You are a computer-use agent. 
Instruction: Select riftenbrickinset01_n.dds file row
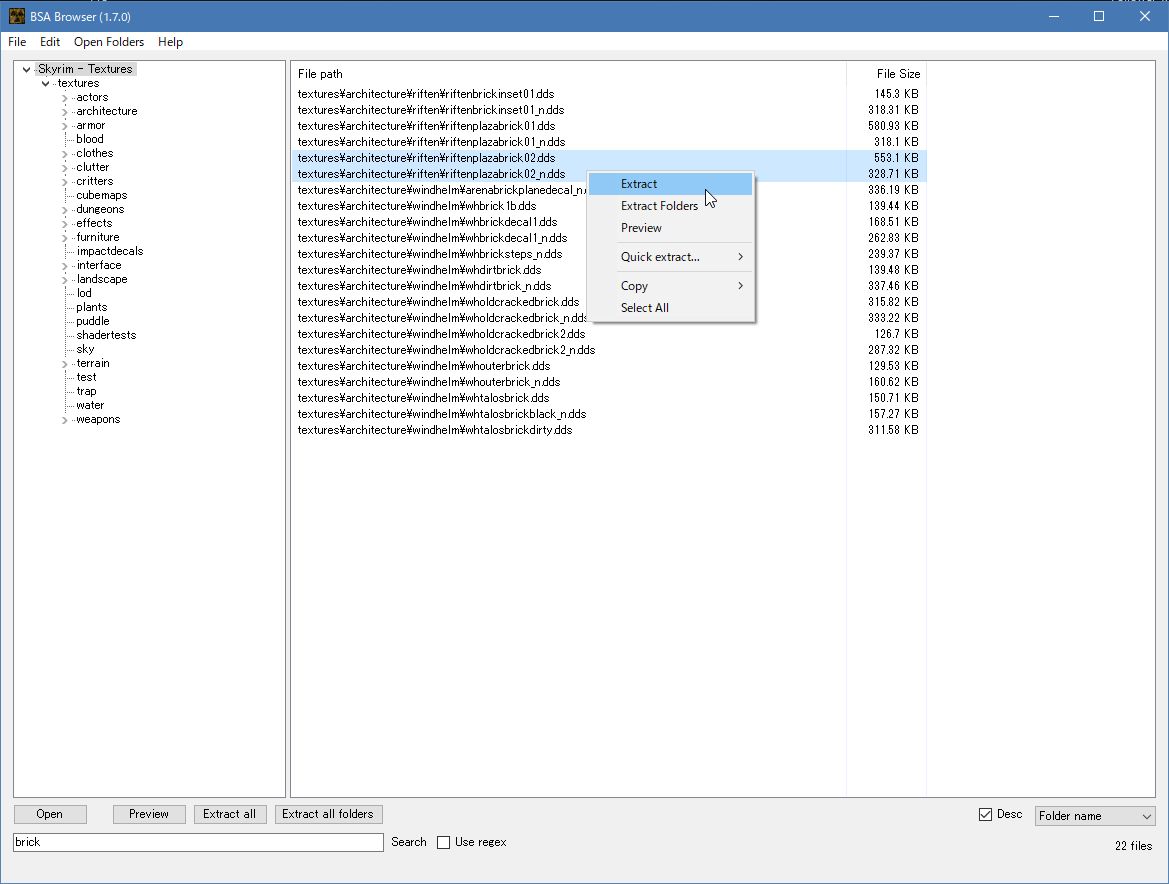(608, 110)
